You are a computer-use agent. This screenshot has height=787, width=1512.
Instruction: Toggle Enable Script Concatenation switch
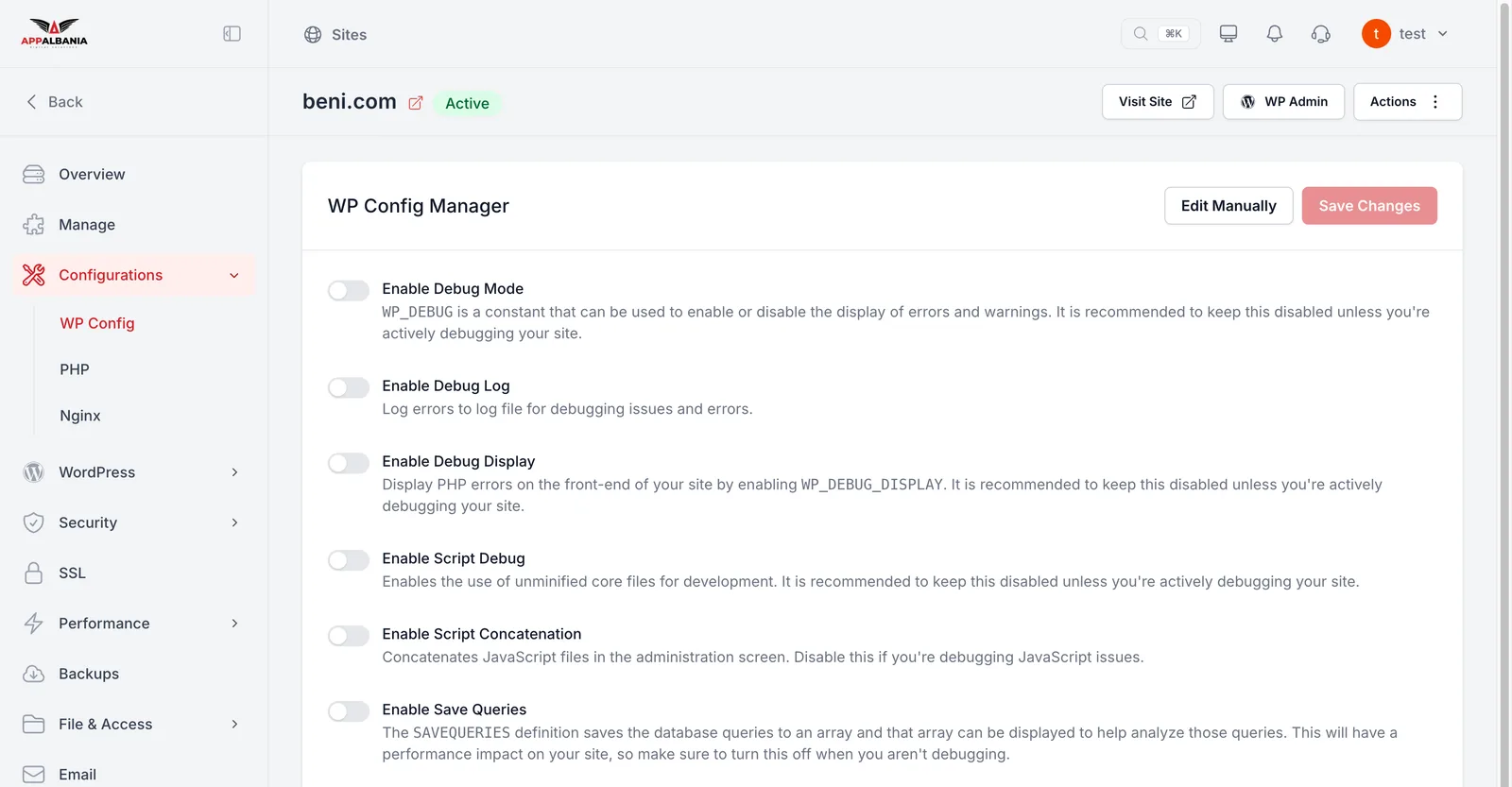pos(349,636)
